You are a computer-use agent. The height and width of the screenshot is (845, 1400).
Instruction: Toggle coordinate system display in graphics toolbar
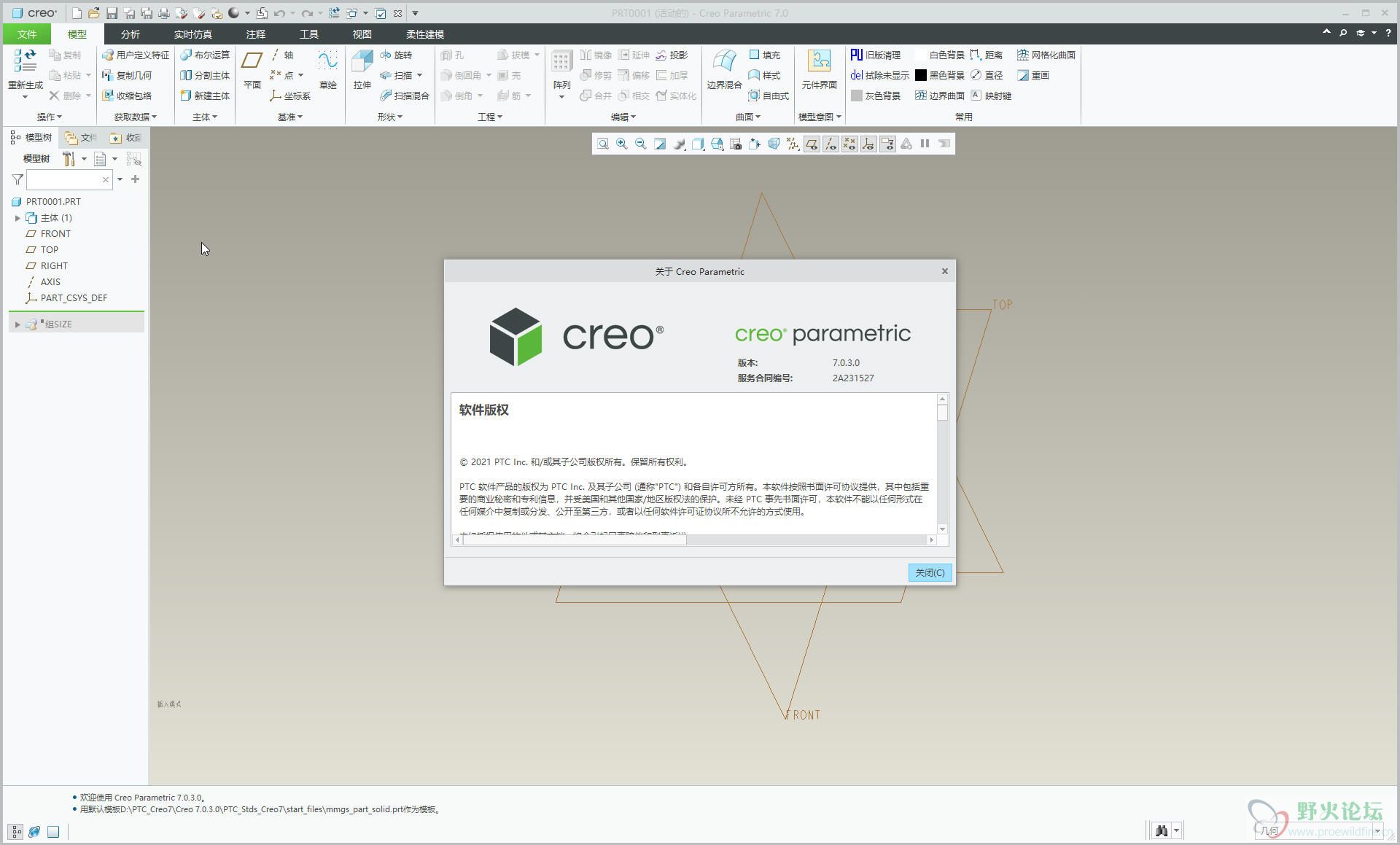pyautogui.click(x=868, y=144)
